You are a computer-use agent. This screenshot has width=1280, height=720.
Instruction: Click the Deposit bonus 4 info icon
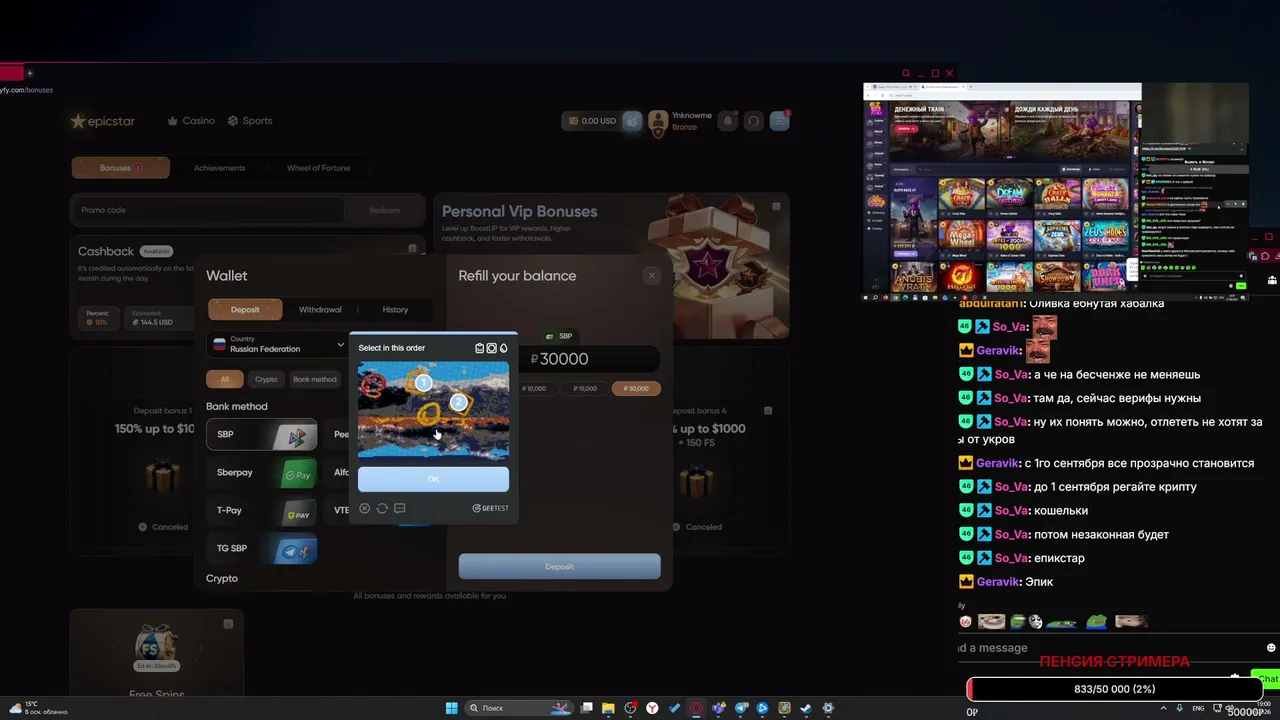[768, 410]
